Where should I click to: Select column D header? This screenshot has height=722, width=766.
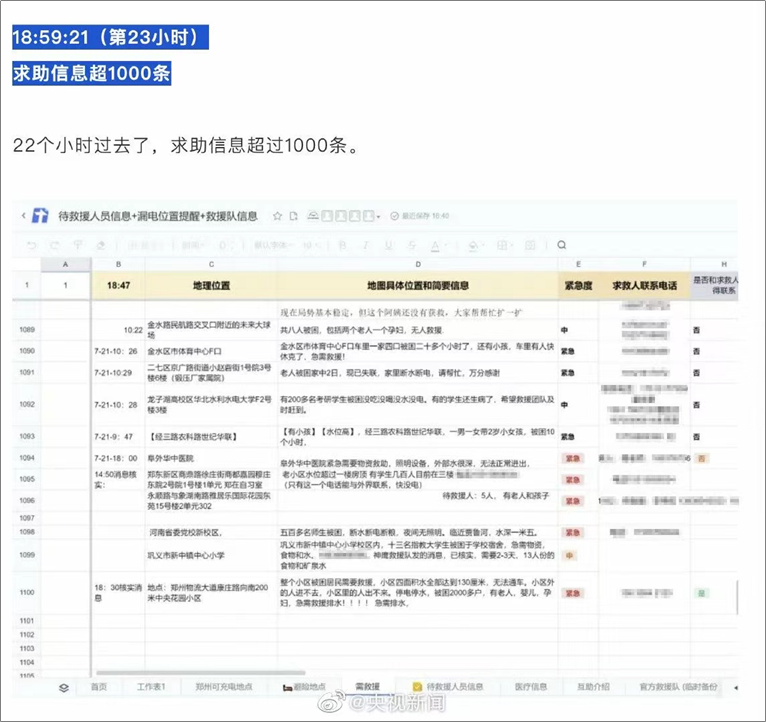[418, 264]
